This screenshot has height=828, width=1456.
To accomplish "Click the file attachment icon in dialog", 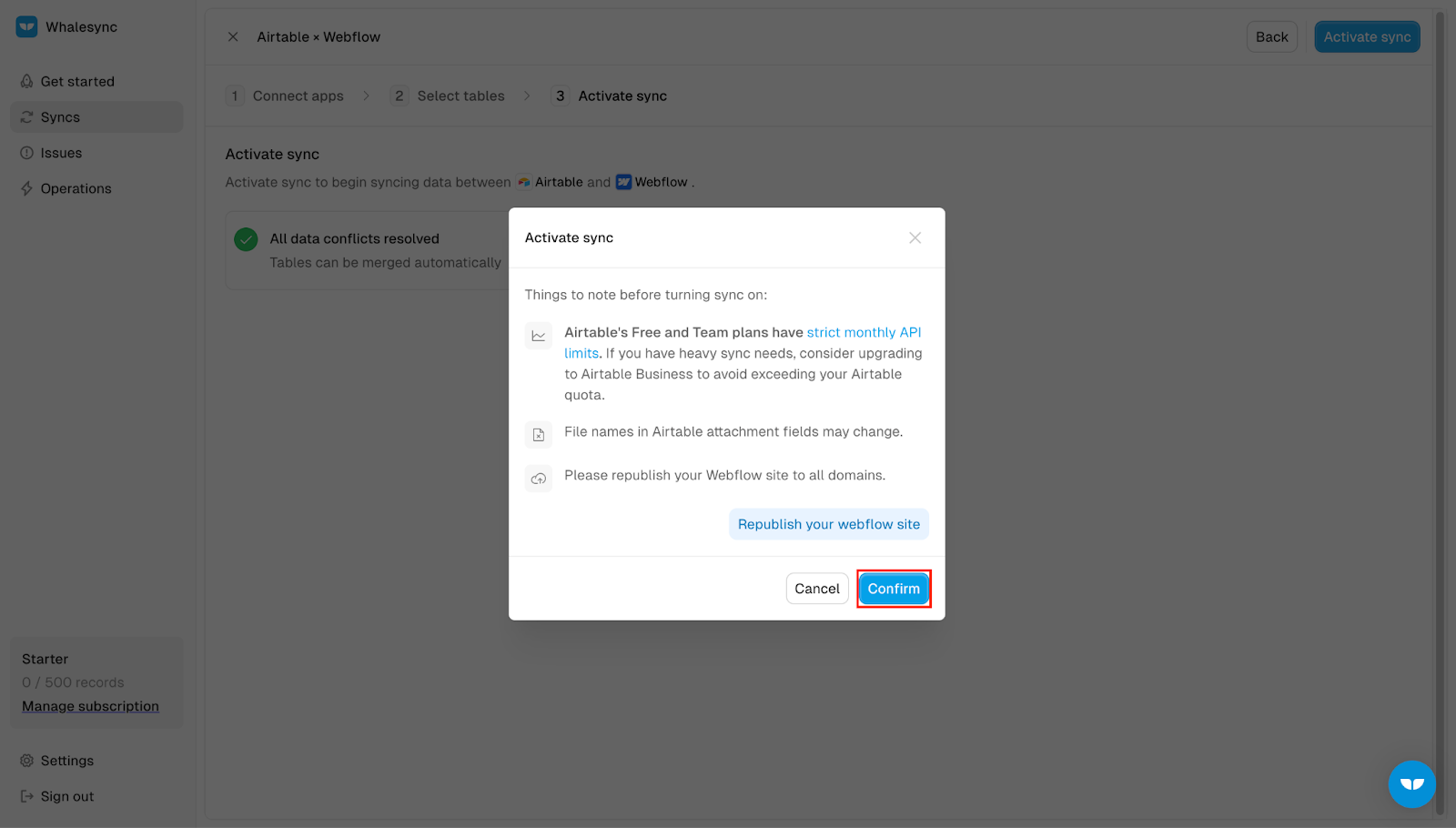I will (x=539, y=435).
